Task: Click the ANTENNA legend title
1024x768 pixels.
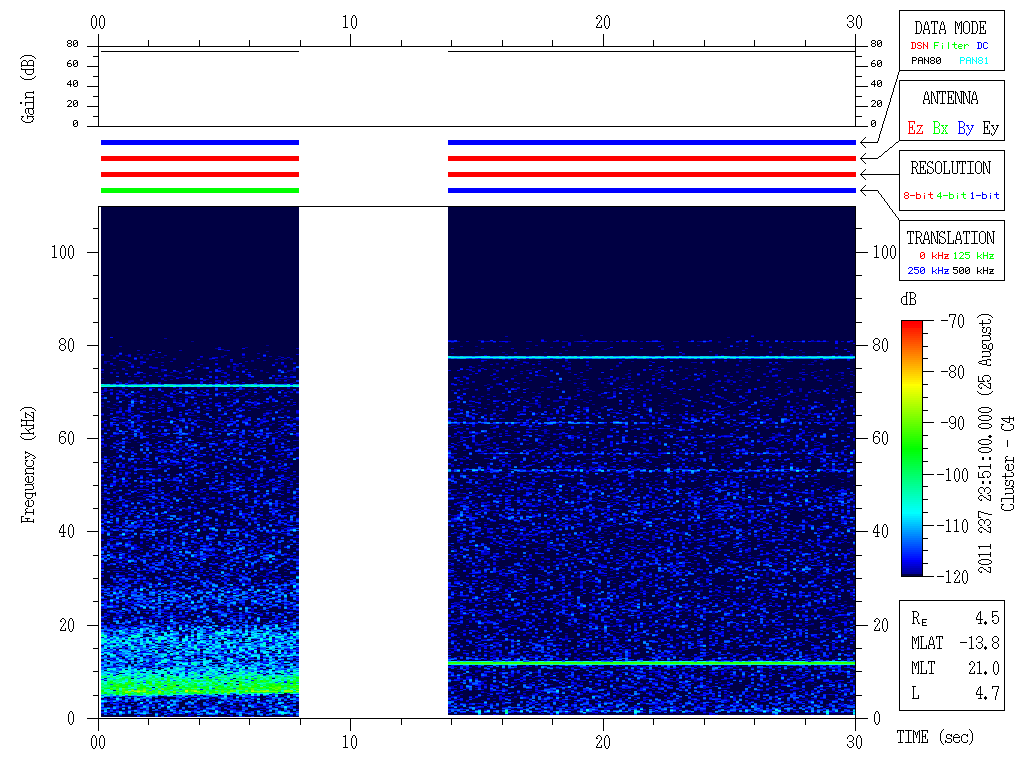Action: [950, 99]
